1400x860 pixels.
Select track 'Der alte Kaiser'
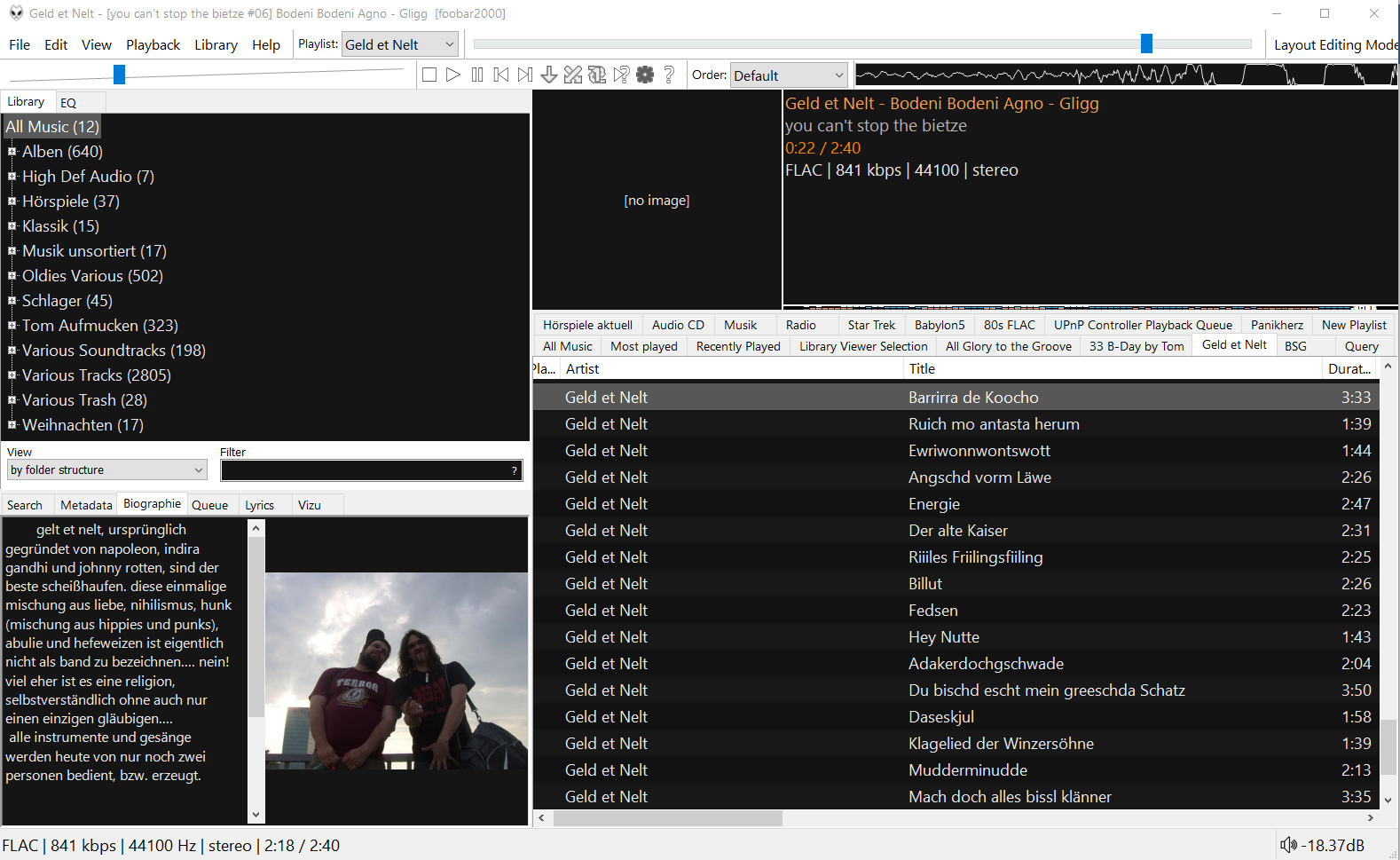pyautogui.click(x=956, y=530)
